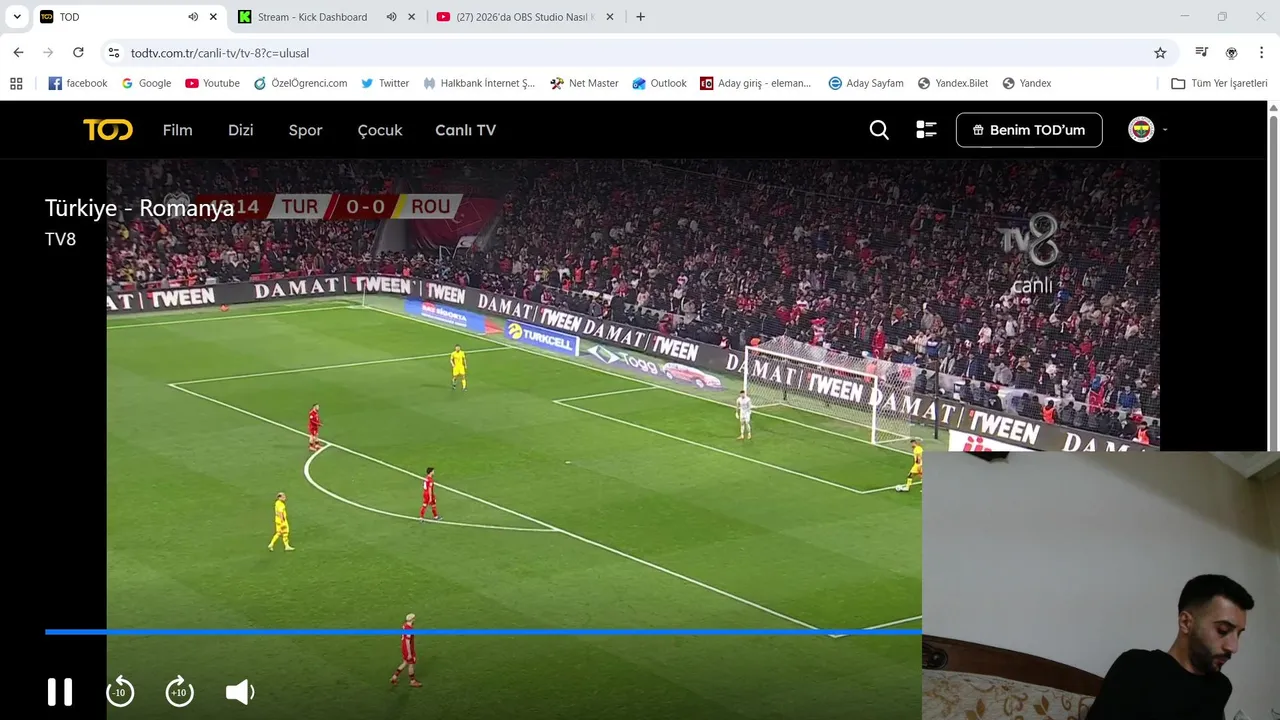Open the Yandex bookmark
The height and width of the screenshot is (720, 1280).
click(1027, 83)
